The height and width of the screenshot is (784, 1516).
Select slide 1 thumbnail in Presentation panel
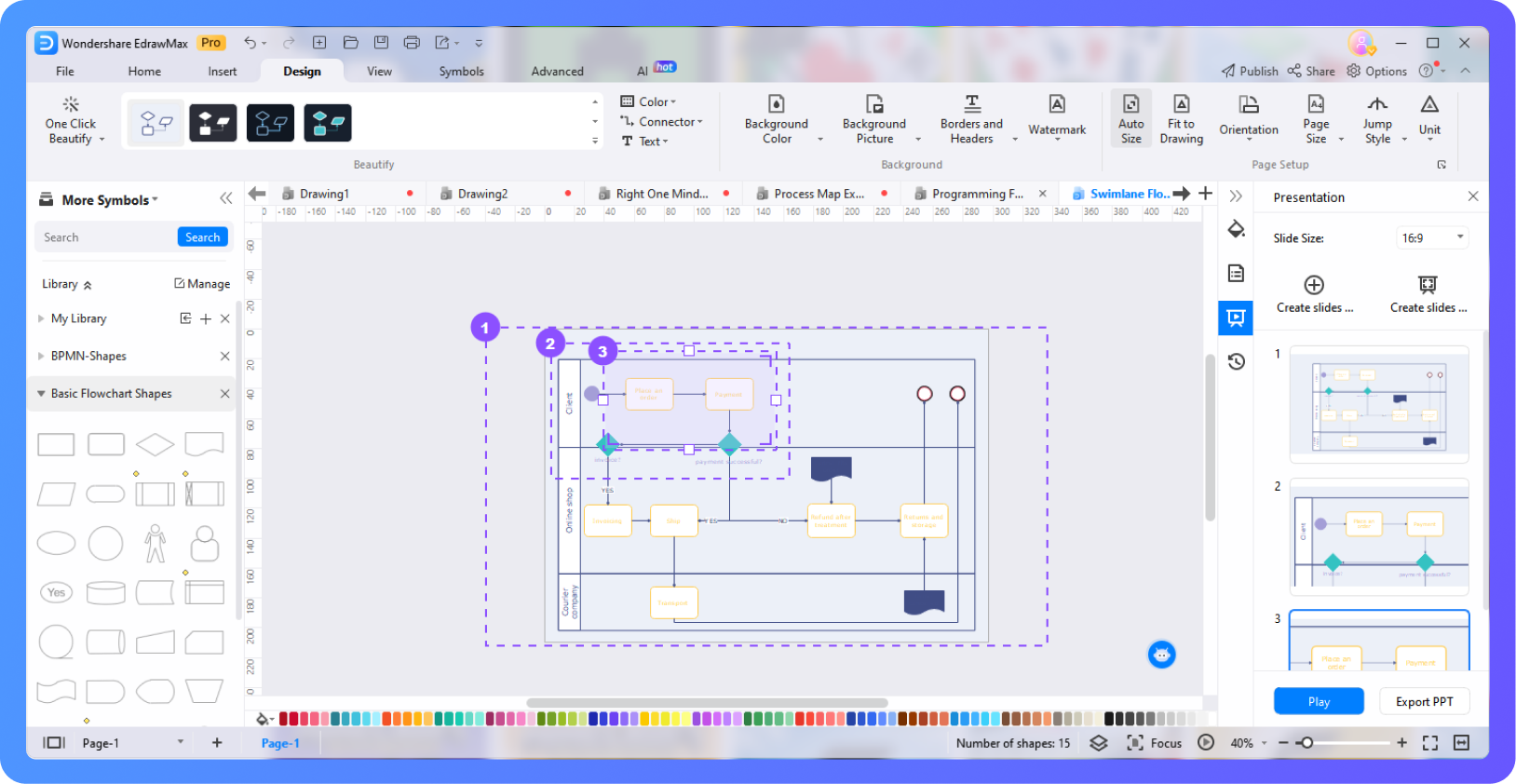coord(1379,405)
